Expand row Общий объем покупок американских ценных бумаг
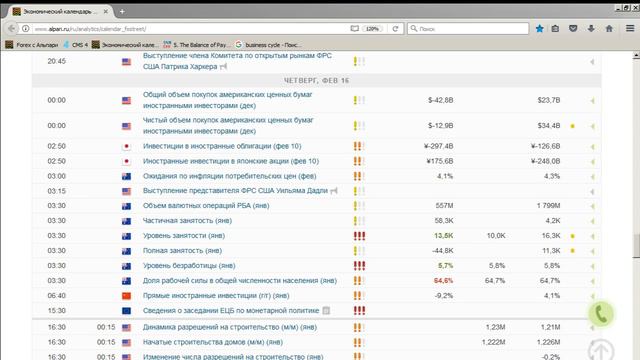640x360 pixels. (x=592, y=101)
